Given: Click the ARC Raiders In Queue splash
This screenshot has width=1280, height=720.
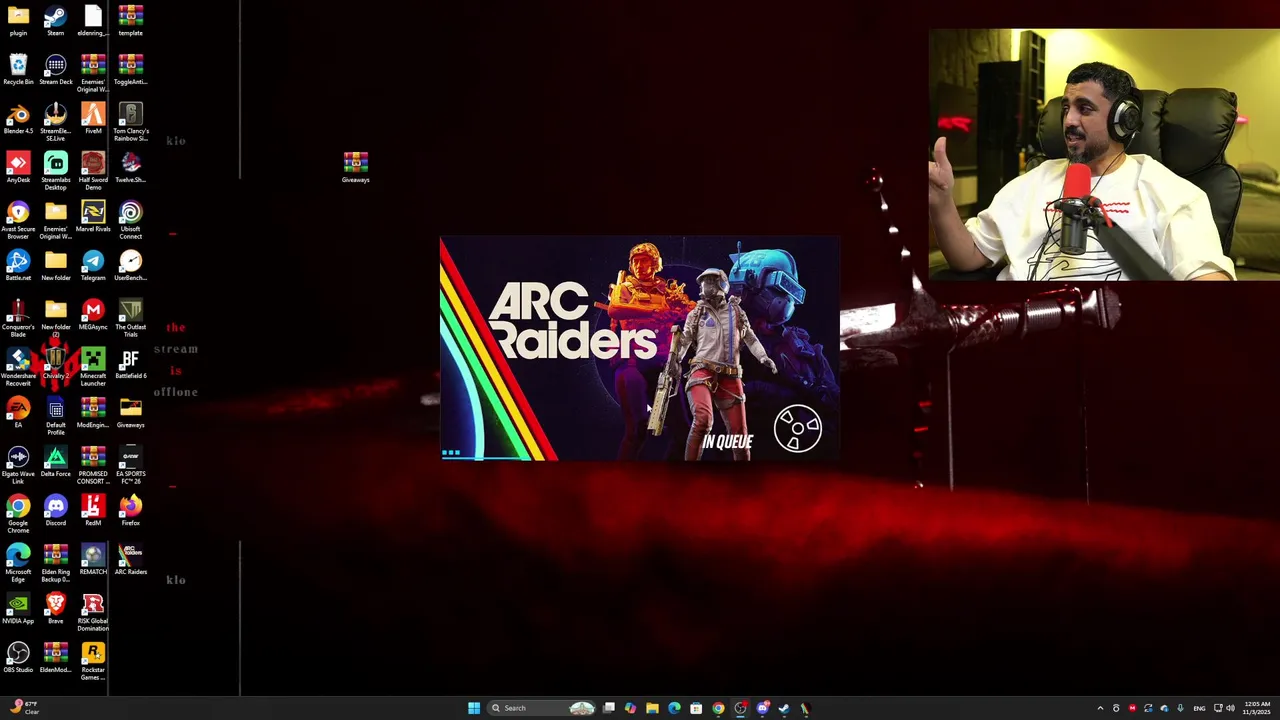Looking at the screenshot, I should [x=639, y=348].
